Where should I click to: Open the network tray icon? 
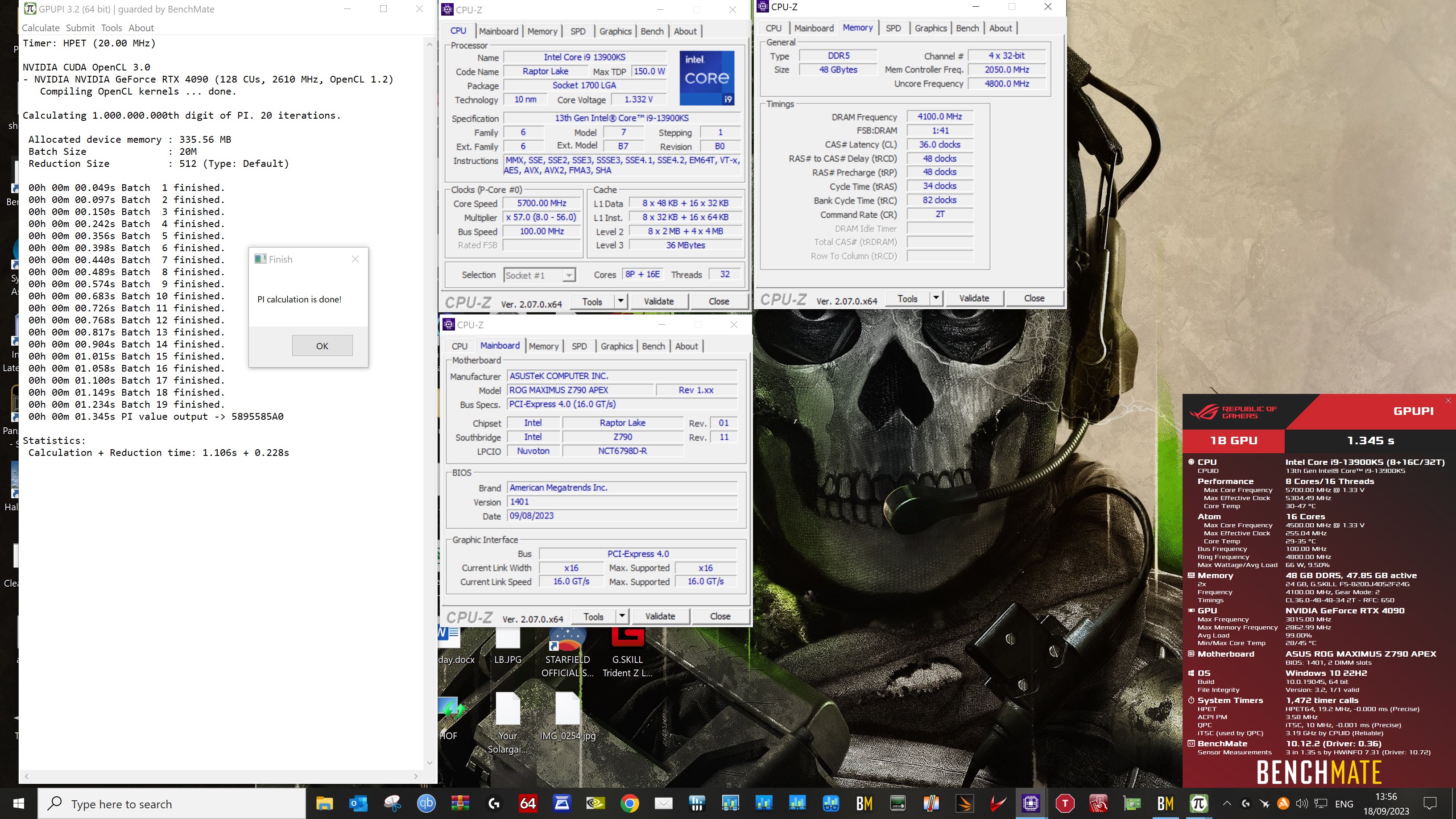point(1320,803)
